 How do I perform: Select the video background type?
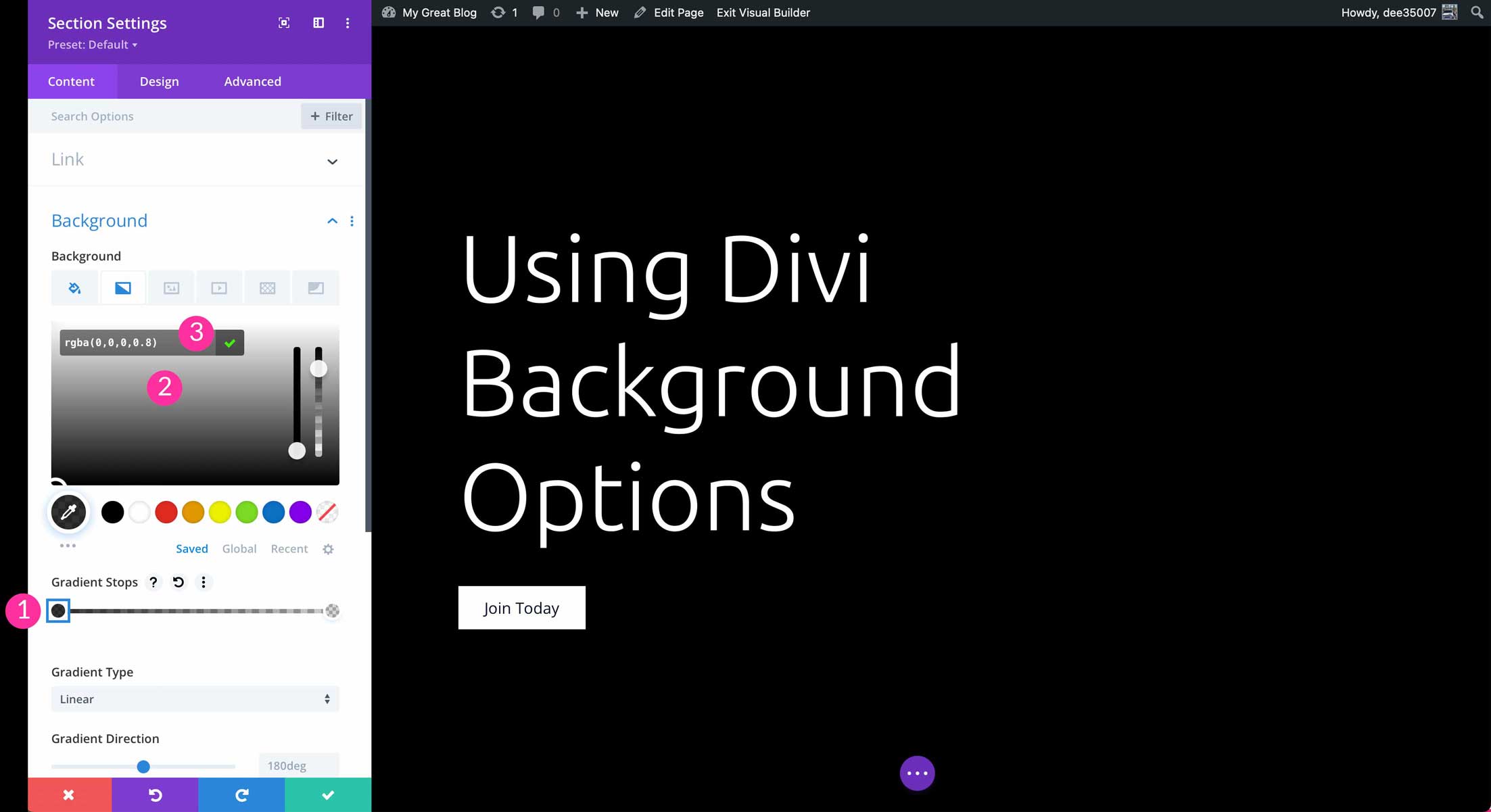point(219,287)
